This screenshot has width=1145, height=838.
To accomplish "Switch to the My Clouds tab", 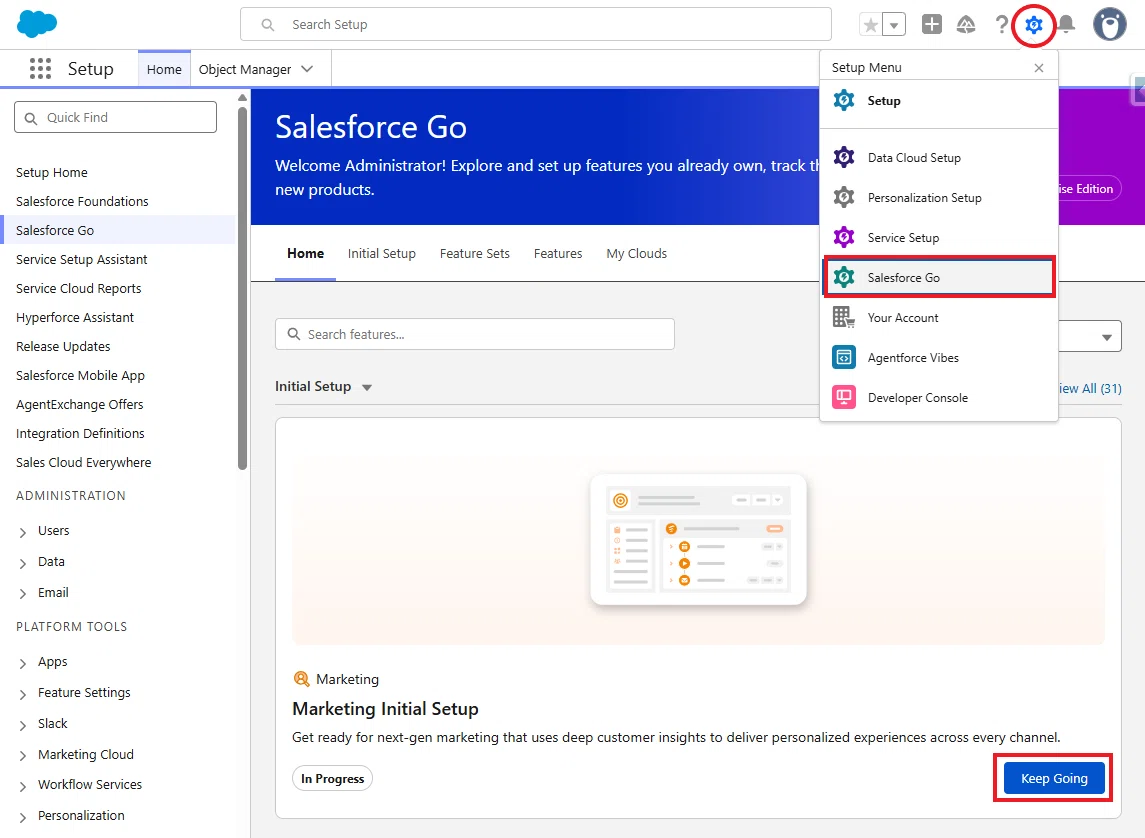I will [x=637, y=253].
